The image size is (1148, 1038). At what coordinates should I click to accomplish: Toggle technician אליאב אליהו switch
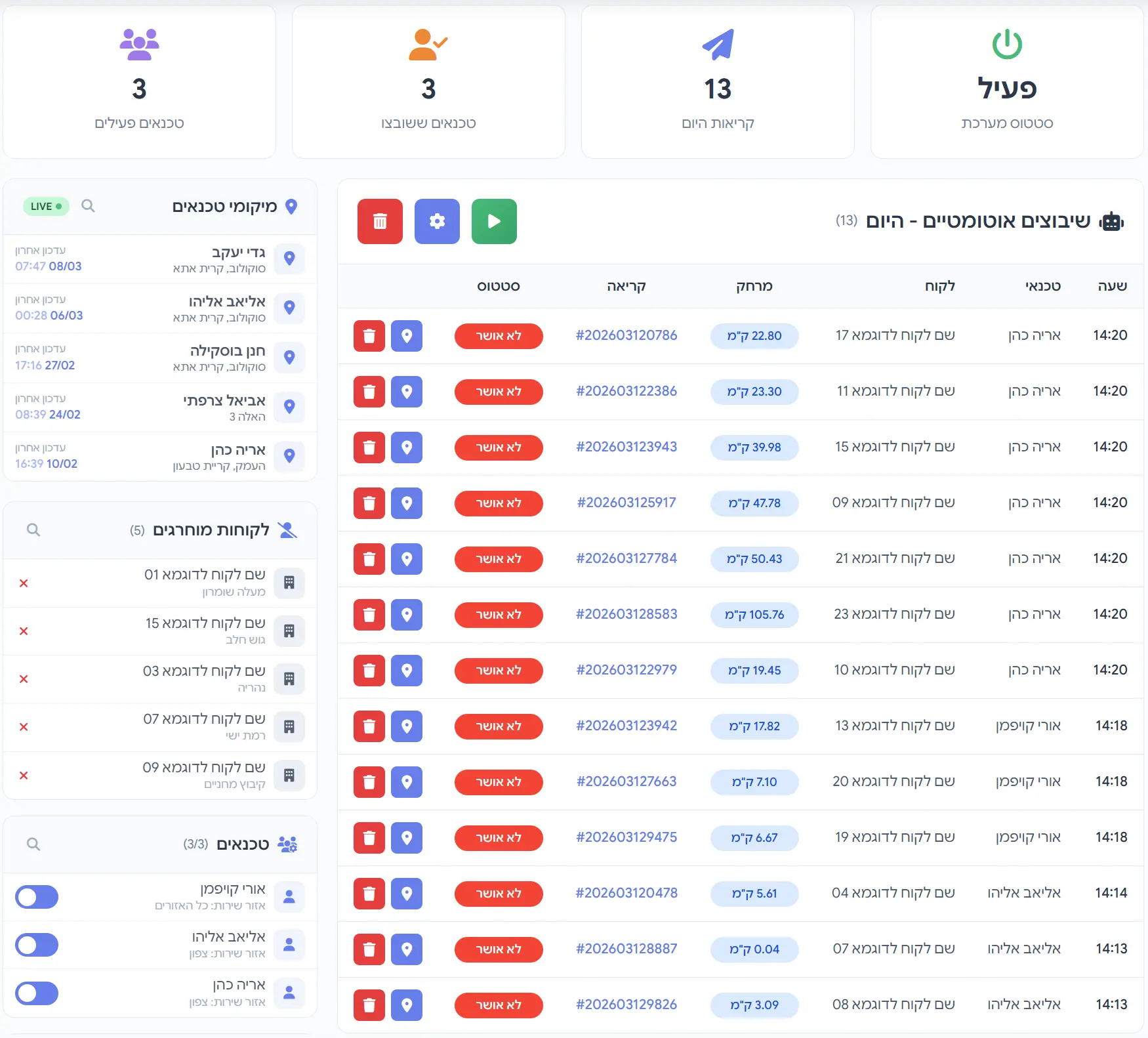37,945
